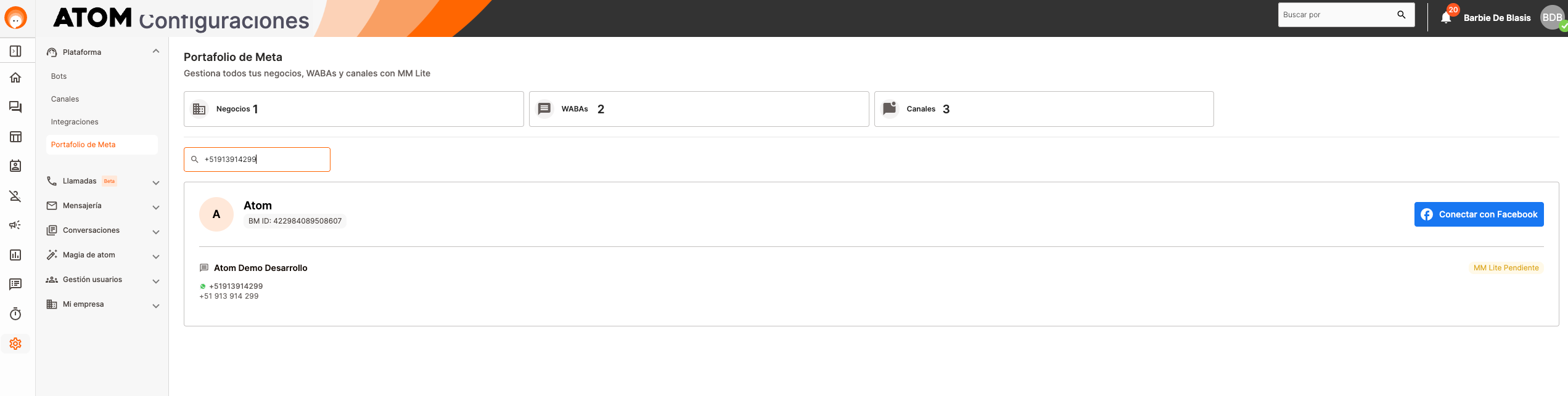Expand the Llamadas section
1568x396 pixels.
[156, 182]
